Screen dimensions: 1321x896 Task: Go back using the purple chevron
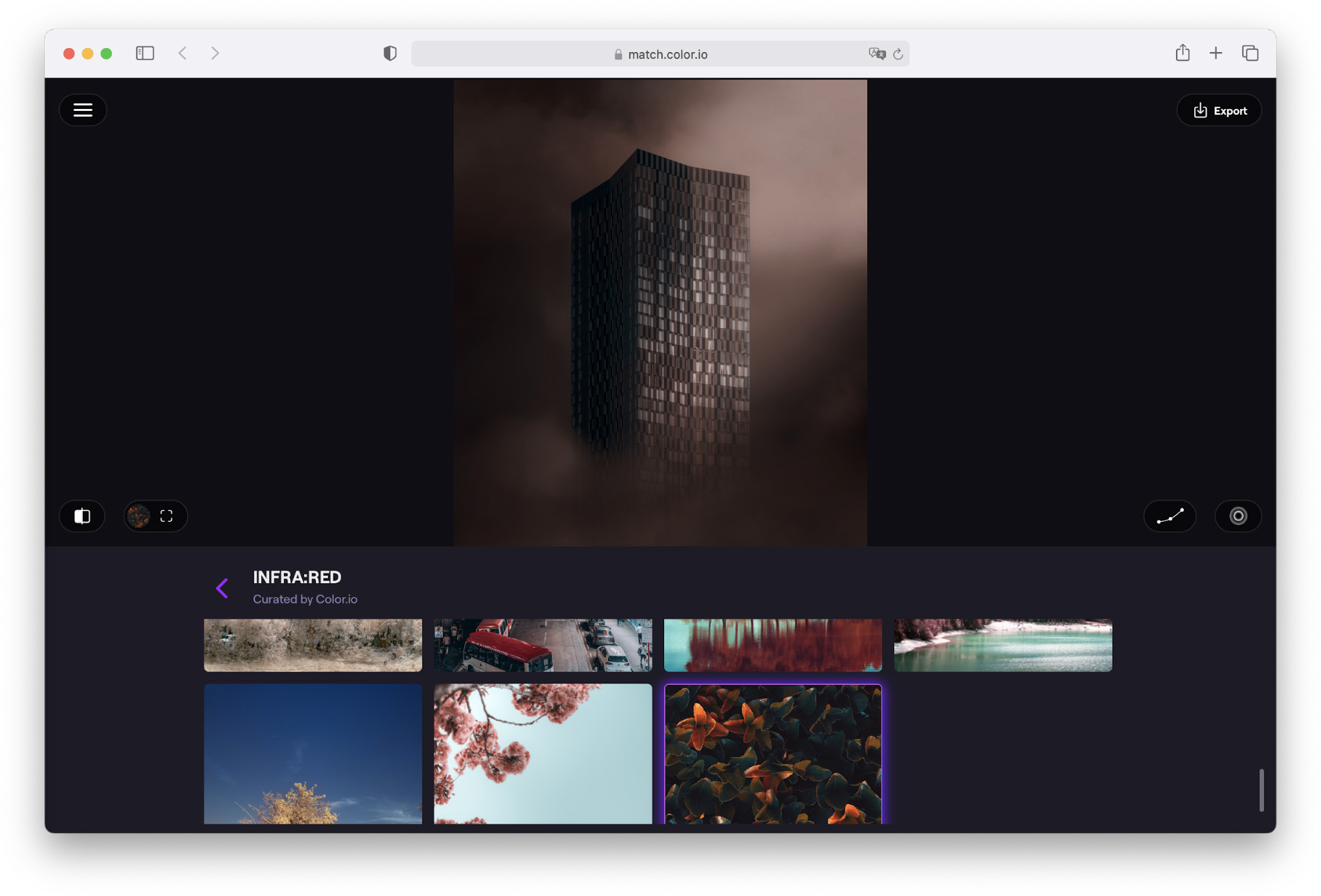pyautogui.click(x=222, y=588)
